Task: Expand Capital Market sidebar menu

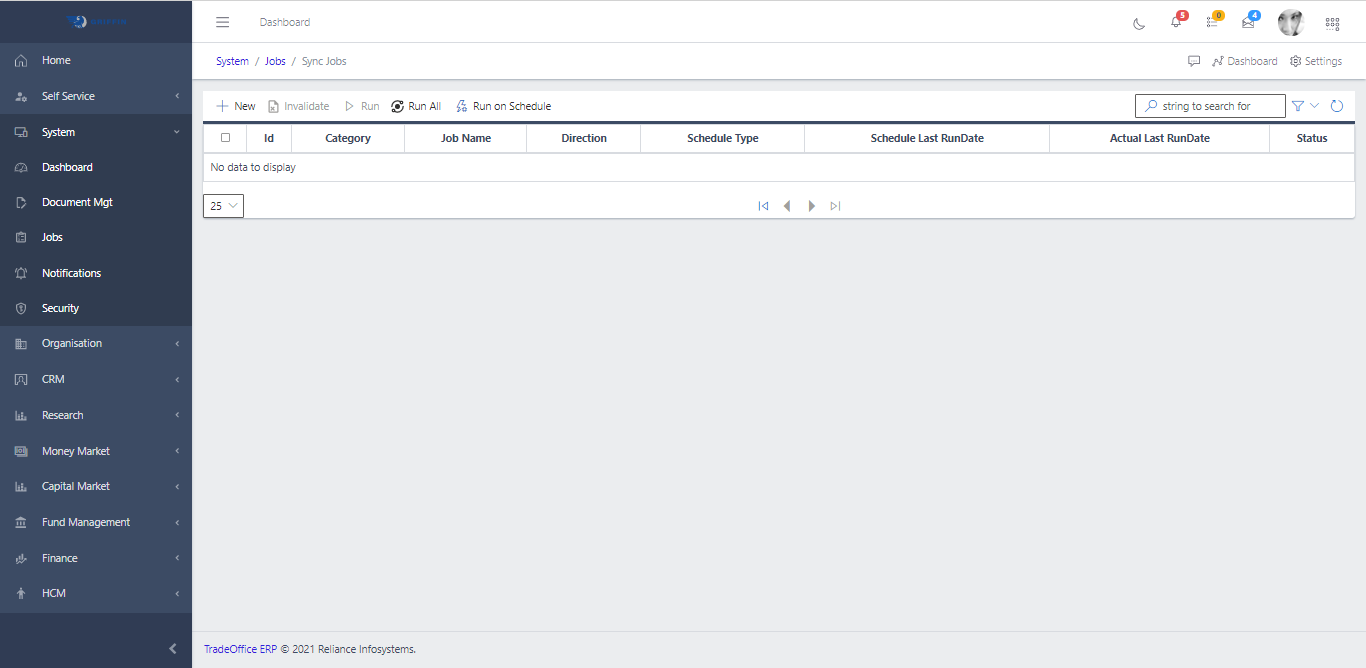Action: coord(96,486)
